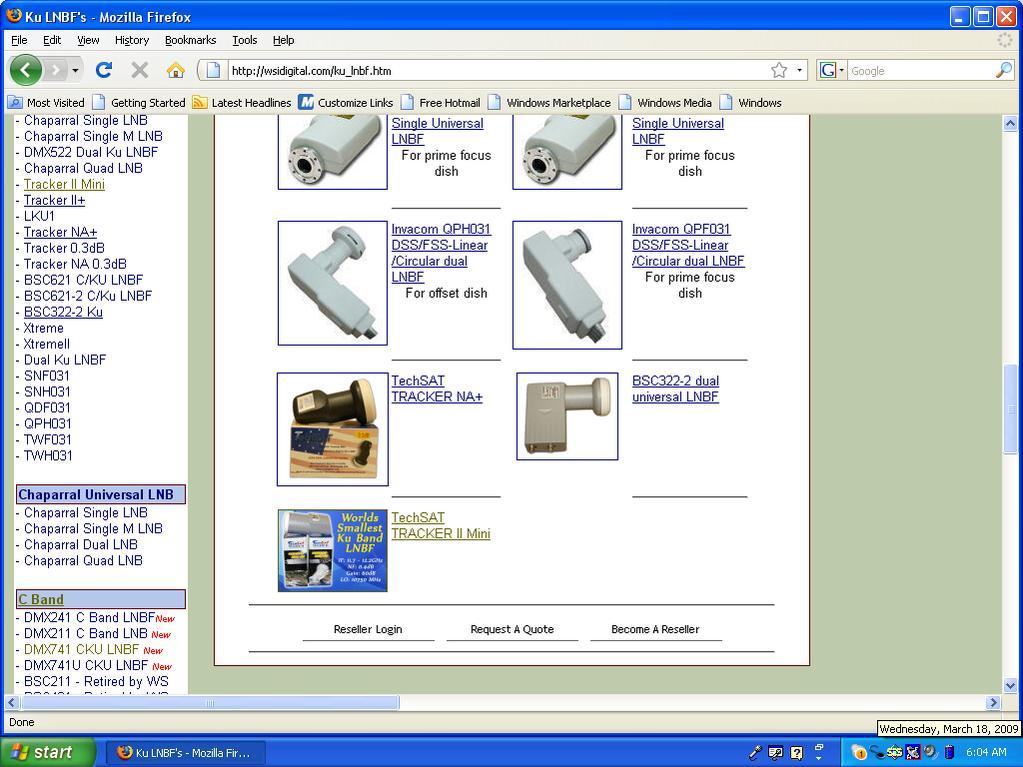Open the File menu
The width and height of the screenshot is (1023, 767).
pos(20,40)
